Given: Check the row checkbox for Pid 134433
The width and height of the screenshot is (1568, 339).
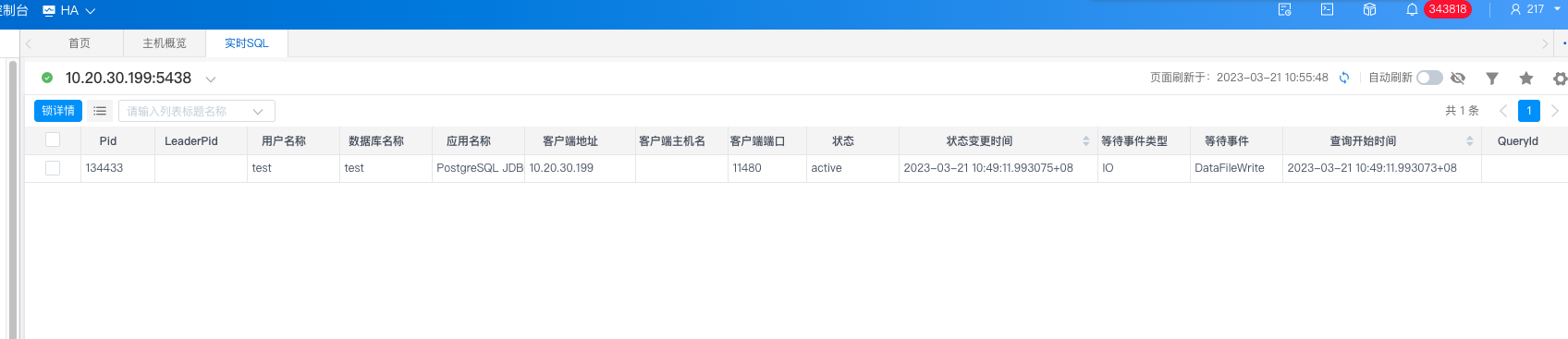Looking at the screenshot, I should point(53,168).
